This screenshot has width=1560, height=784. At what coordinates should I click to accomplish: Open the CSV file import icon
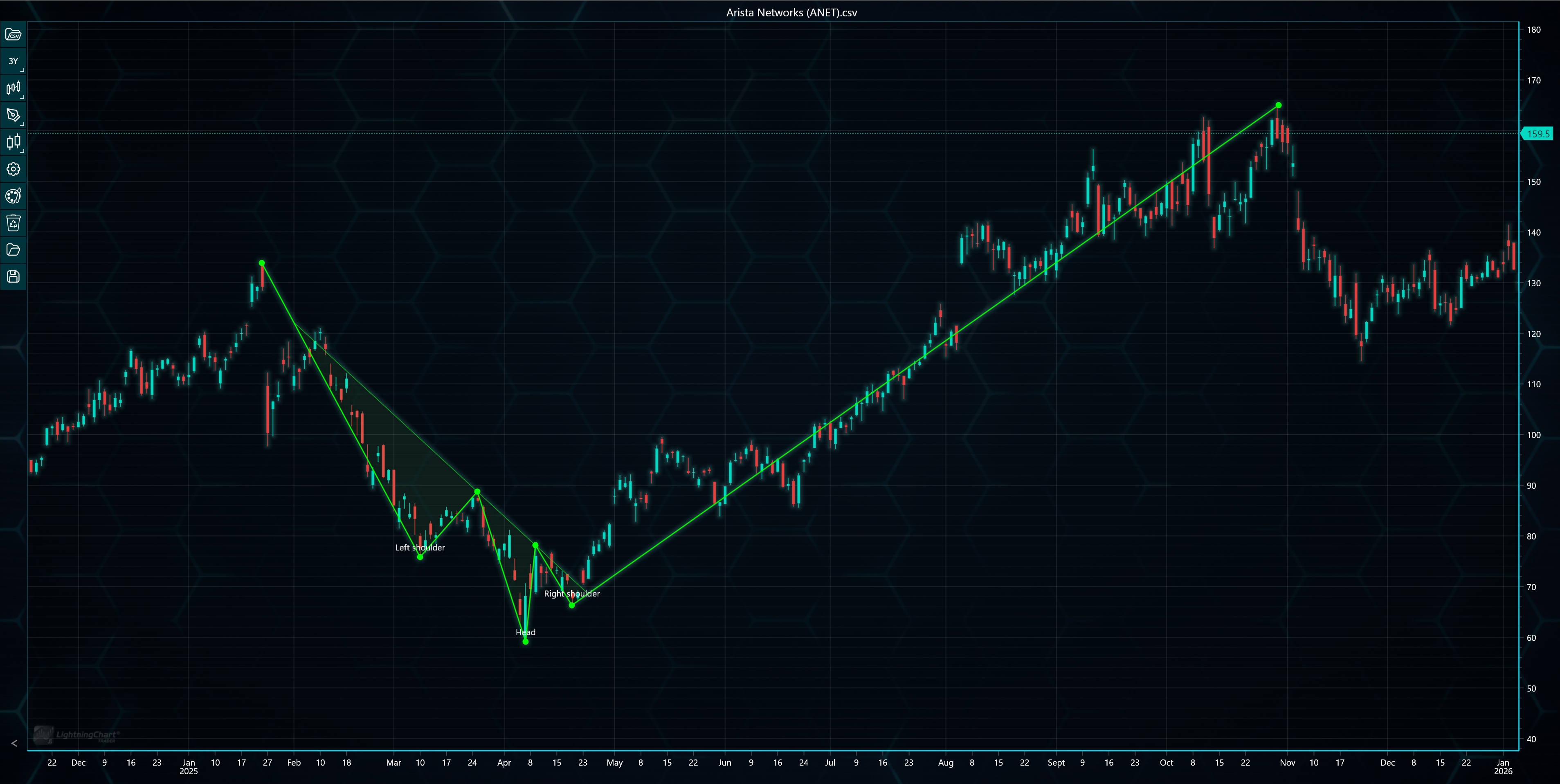coord(13,34)
